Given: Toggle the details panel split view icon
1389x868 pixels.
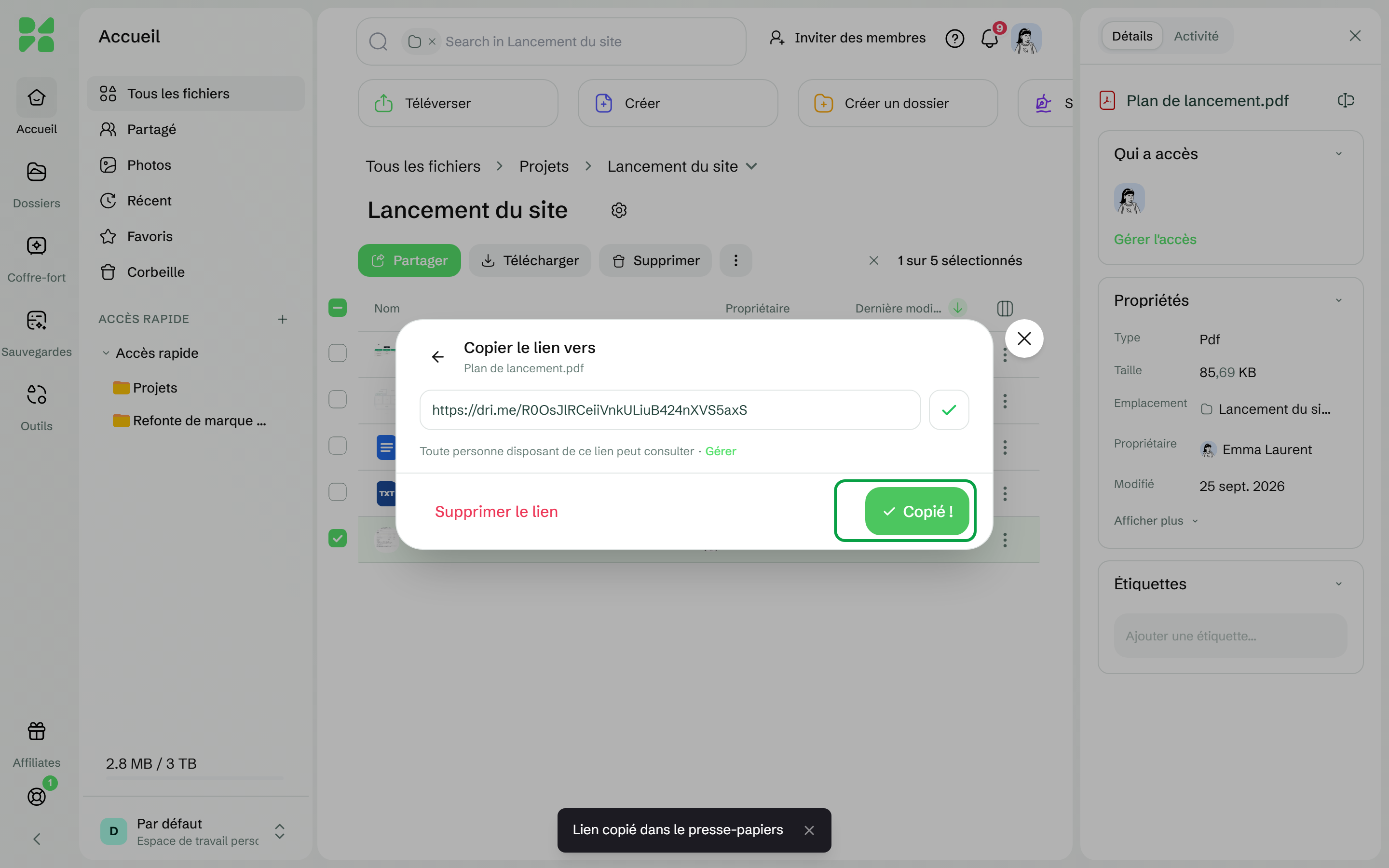Looking at the screenshot, I should point(1346,101).
